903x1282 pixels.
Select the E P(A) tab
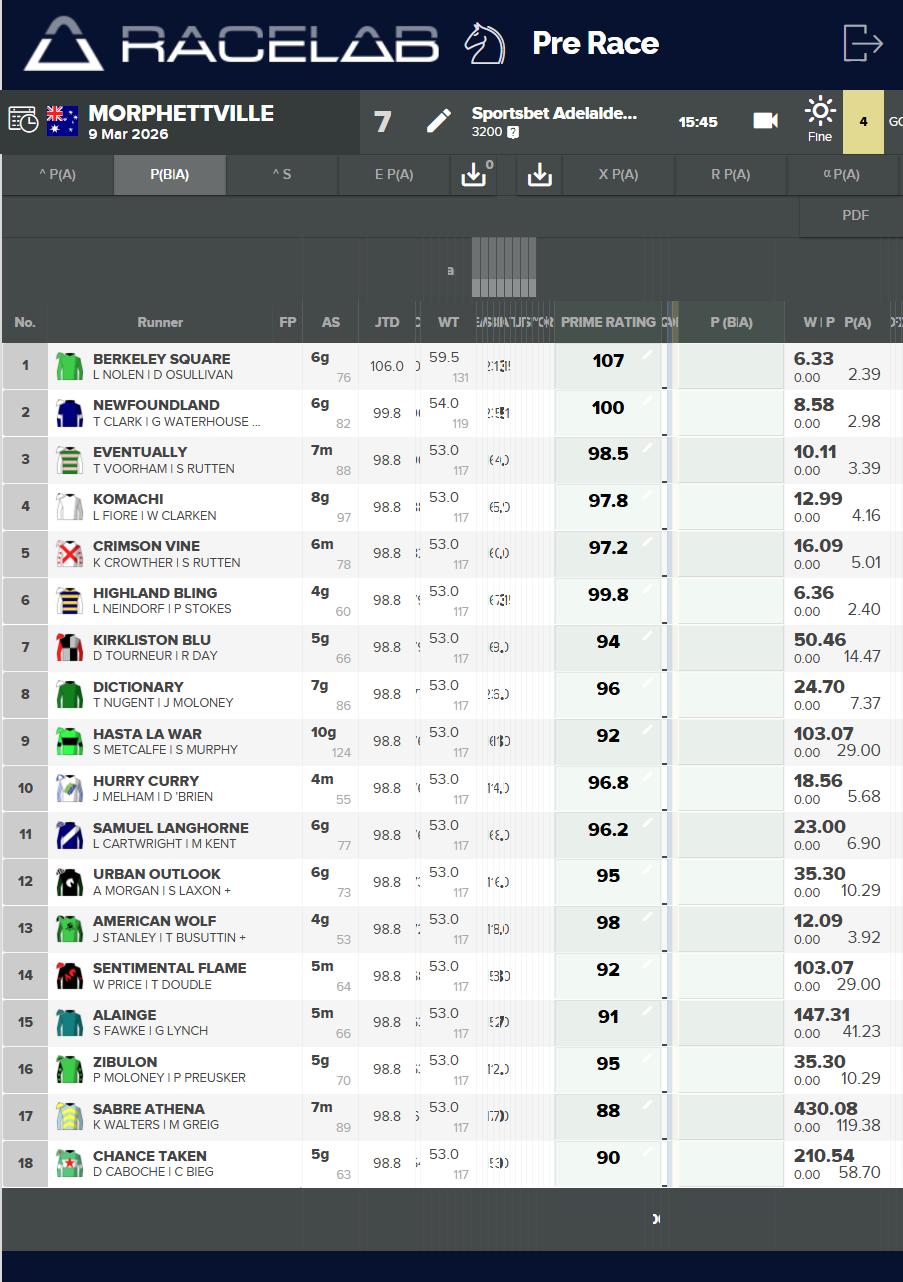pos(394,175)
